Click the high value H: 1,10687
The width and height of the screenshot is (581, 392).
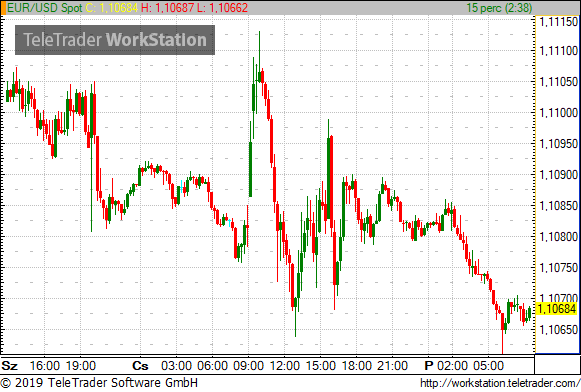tap(167, 8)
